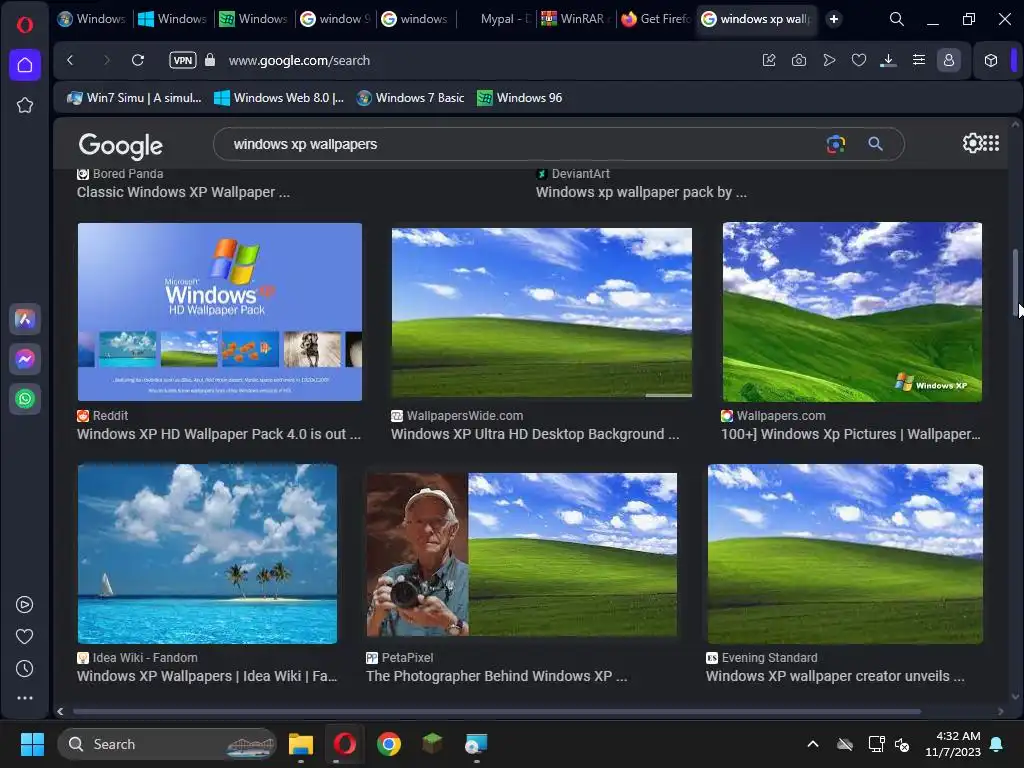The height and width of the screenshot is (768, 1024).
Task: Open Windows Web 8.0 bookmark
Action: pyautogui.click(x=279, y=98)
